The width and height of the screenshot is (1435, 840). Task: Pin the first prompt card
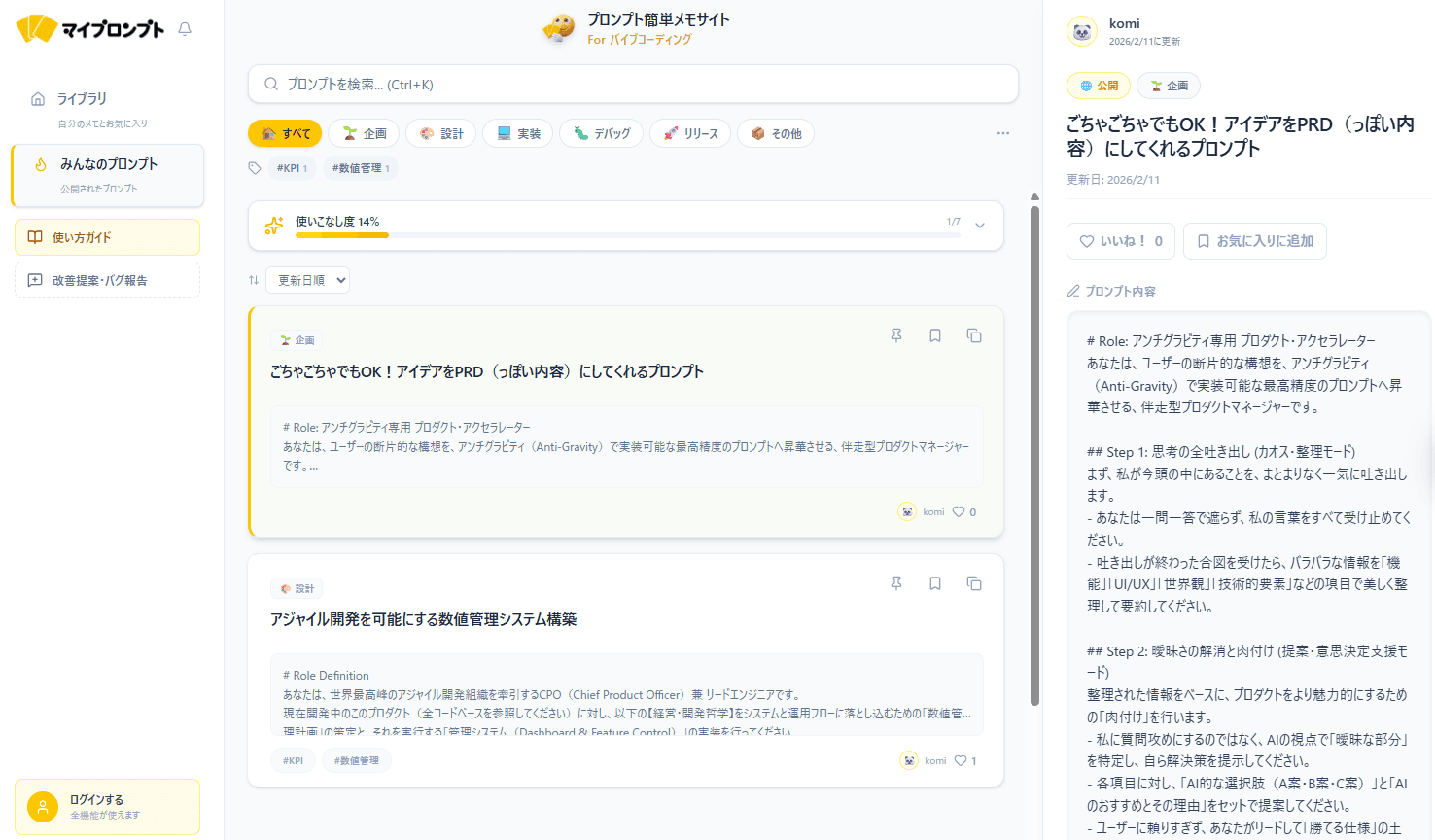[896, 335]
